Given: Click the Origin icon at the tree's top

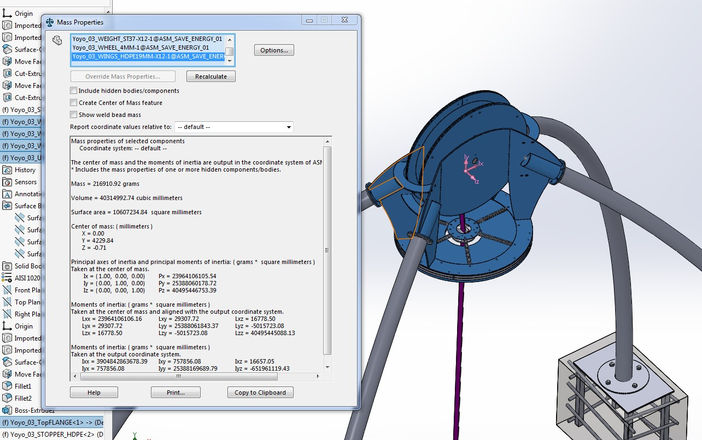Looking at the screenshot, I should point(7,13).
